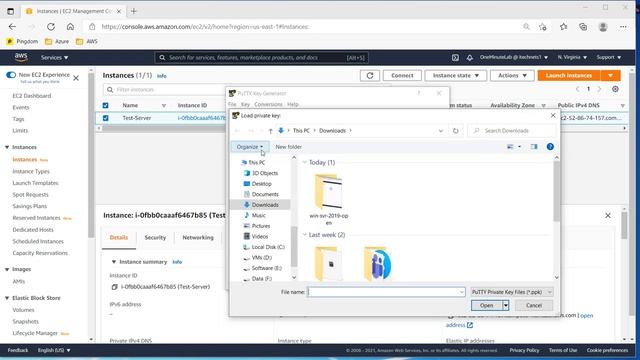Refresh the instances list
This screenshot has width=640, height=360.
370,76
